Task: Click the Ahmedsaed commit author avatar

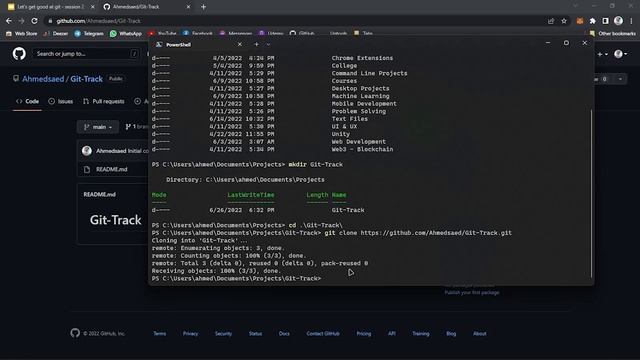Action: coord(87,151)
